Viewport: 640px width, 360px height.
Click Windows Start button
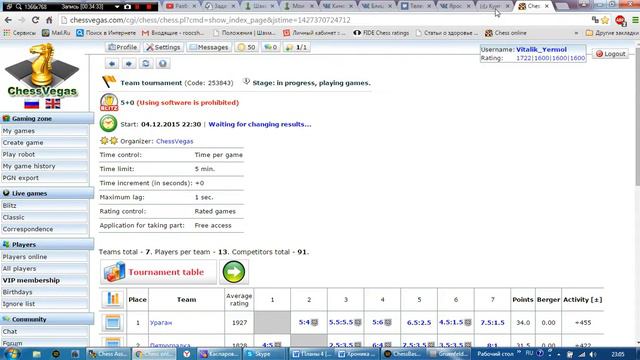click(x=11, y=353)
